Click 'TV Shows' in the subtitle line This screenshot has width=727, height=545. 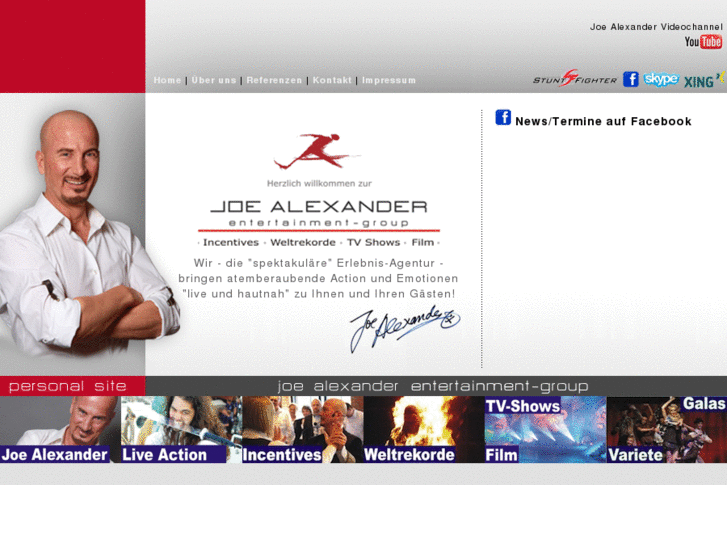pos(373,242)
